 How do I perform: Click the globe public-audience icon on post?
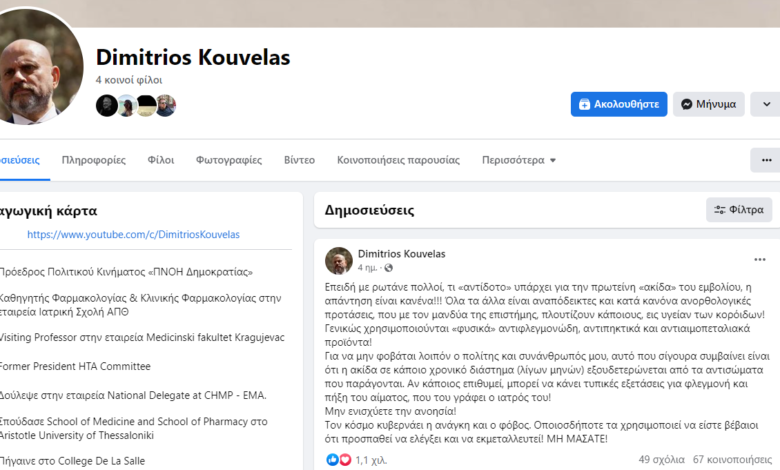[x=389, y=268]
